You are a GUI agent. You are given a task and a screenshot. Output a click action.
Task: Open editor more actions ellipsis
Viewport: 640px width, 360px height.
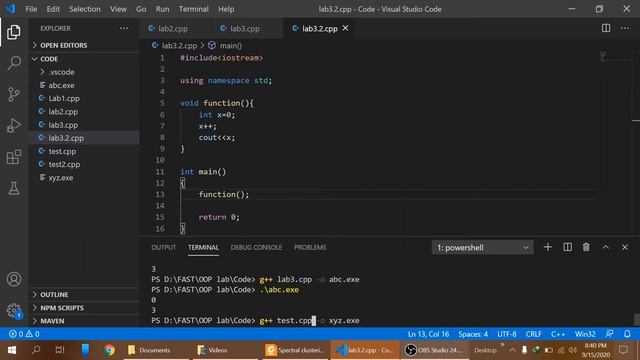point(625,28)
